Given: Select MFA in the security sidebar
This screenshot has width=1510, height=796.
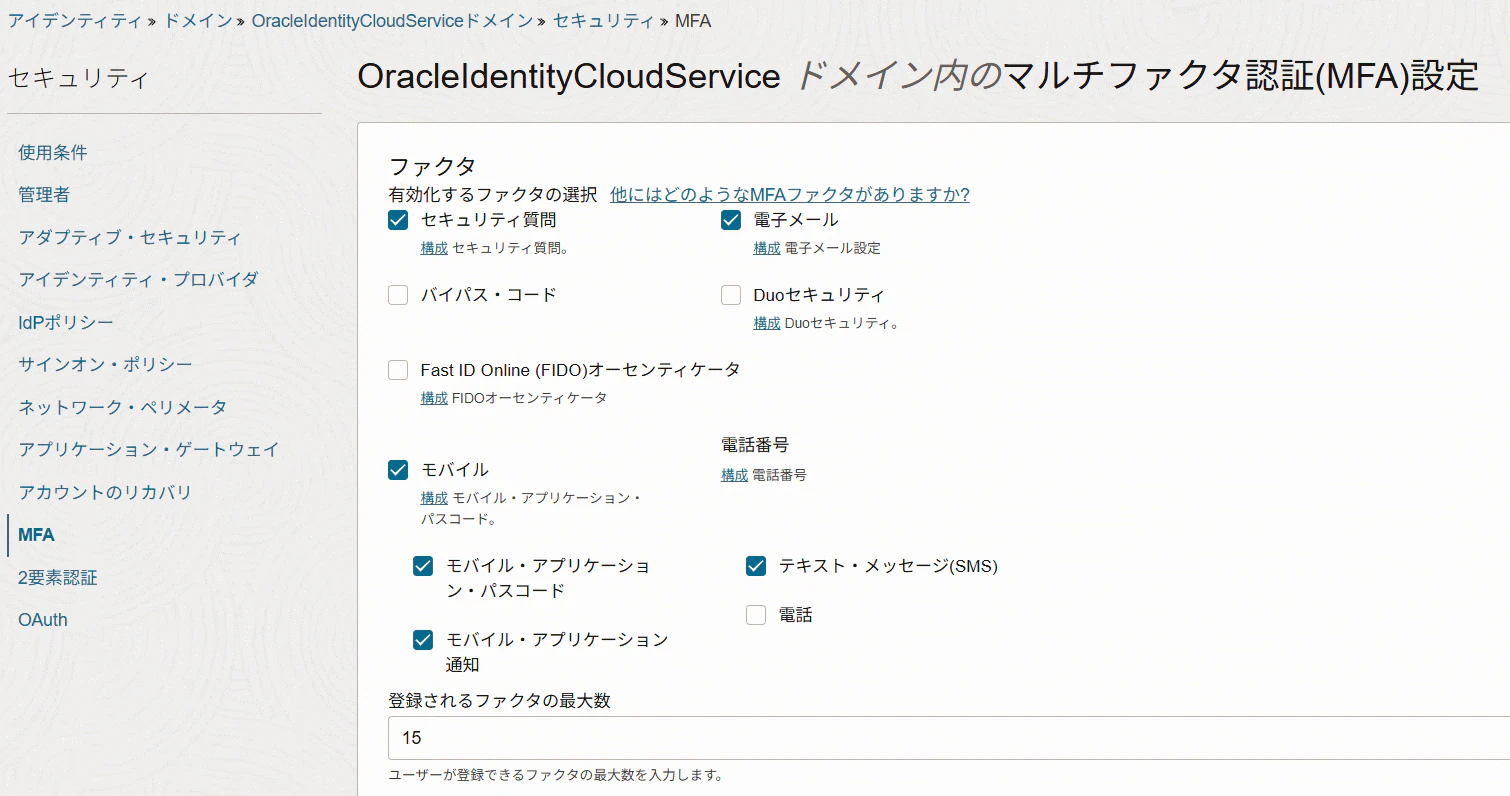Looking at the screenshot, I should click(x=36, y=535).
